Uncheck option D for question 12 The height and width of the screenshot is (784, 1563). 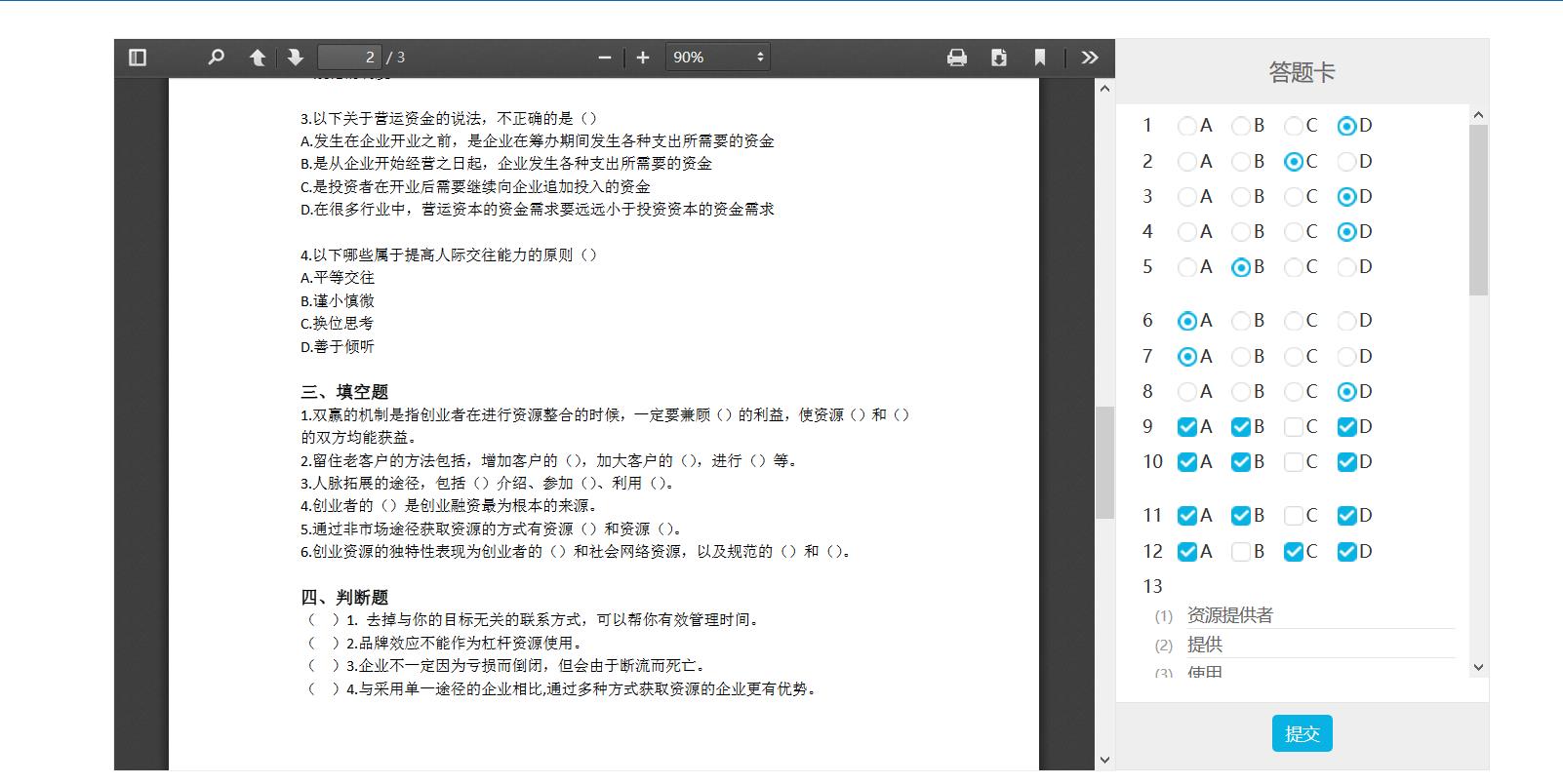(1346, 552)
